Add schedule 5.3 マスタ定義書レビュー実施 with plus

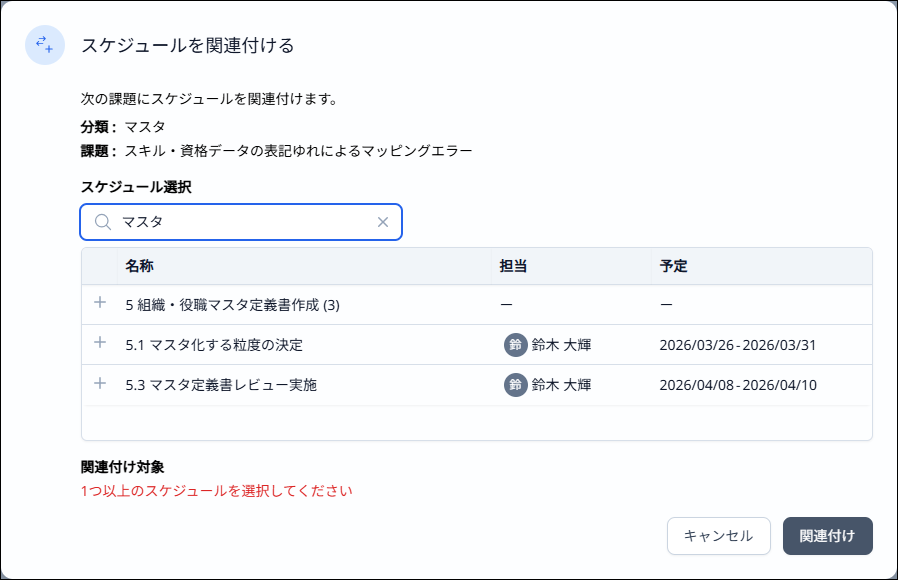pyautogui.click(x=99, y=383)
